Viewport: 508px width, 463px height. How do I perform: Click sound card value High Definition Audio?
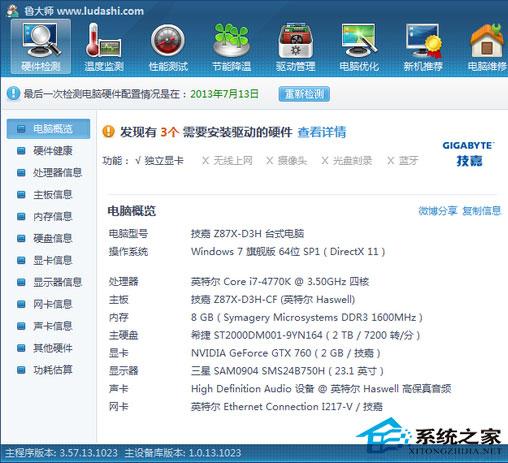coord(321,389)
